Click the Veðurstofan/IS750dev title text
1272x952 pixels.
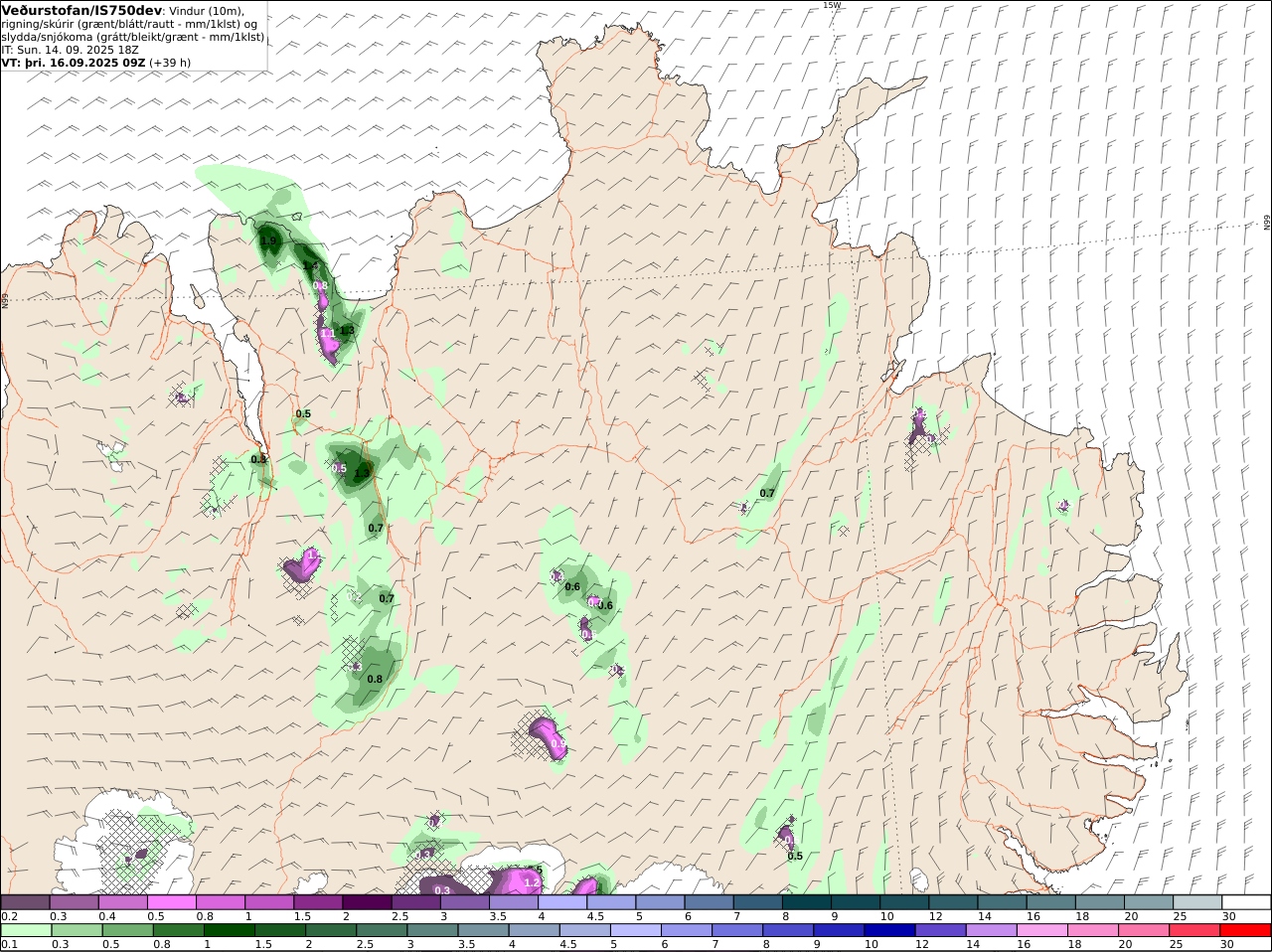point(81,10)
